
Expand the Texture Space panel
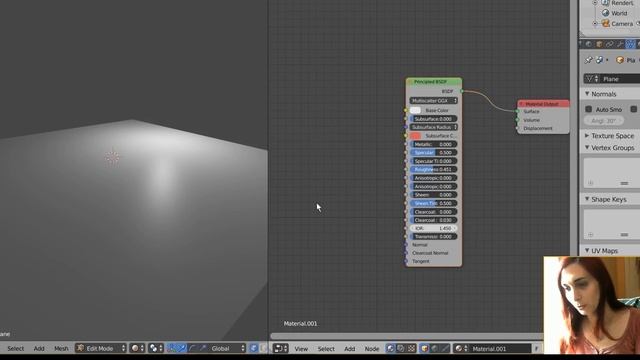587,136
